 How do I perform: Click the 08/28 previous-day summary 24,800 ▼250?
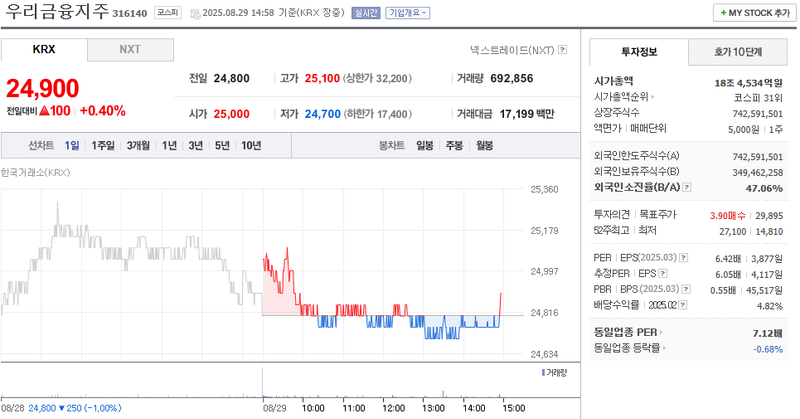point(75,408)
